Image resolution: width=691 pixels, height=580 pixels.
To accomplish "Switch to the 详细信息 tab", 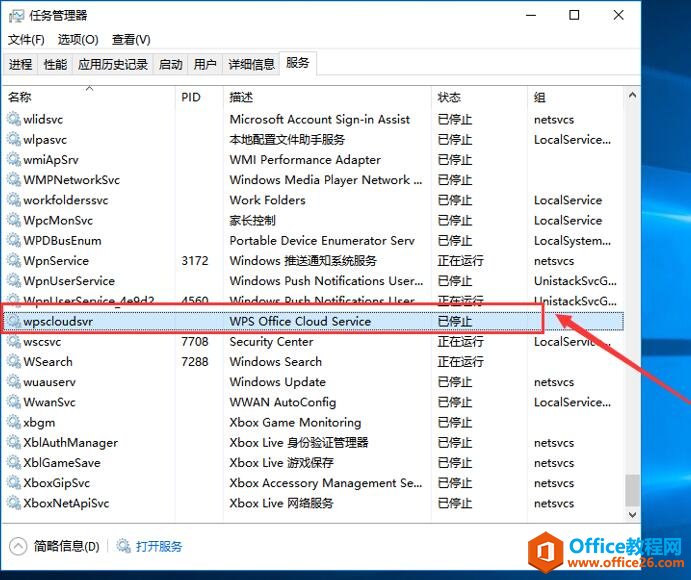I will 251,65.
